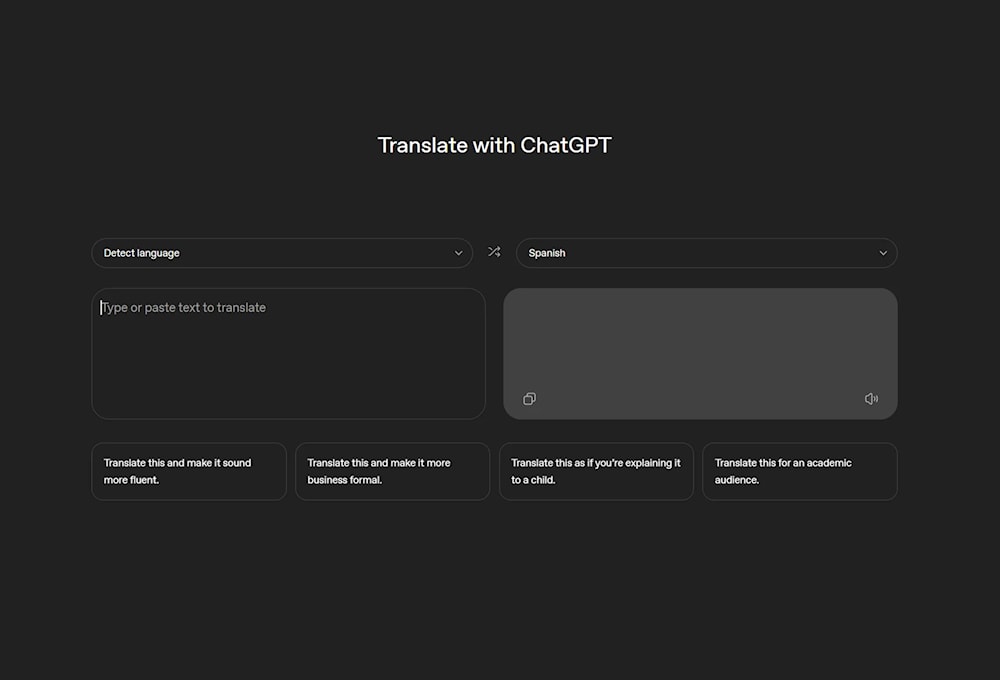Focus the text to translate input box

[288, 353]
